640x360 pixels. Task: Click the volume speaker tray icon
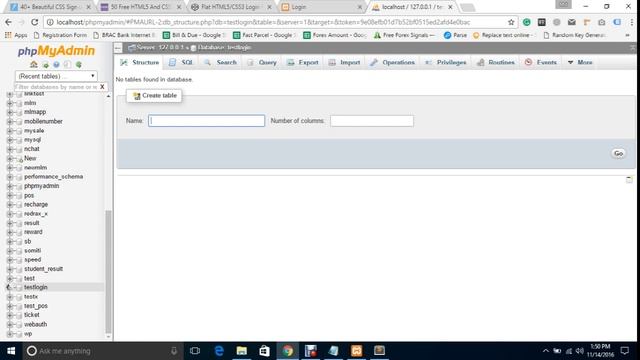579,351
